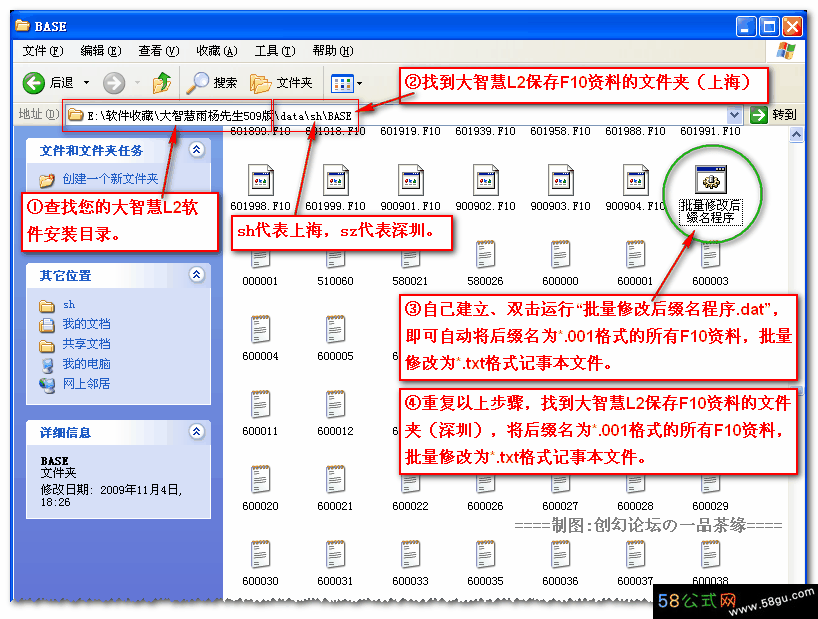Go up one folder level
This screenshot has width=818, height=619.
162,83
